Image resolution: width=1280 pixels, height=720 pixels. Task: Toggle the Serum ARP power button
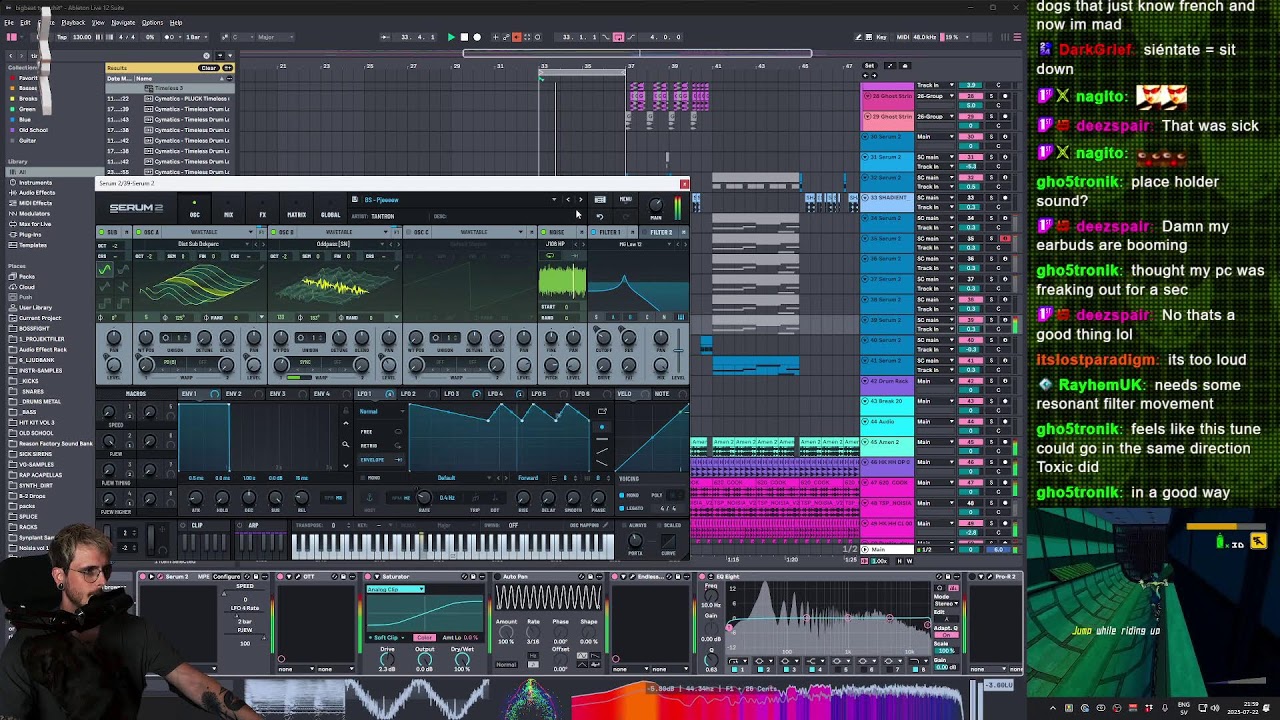240,525
